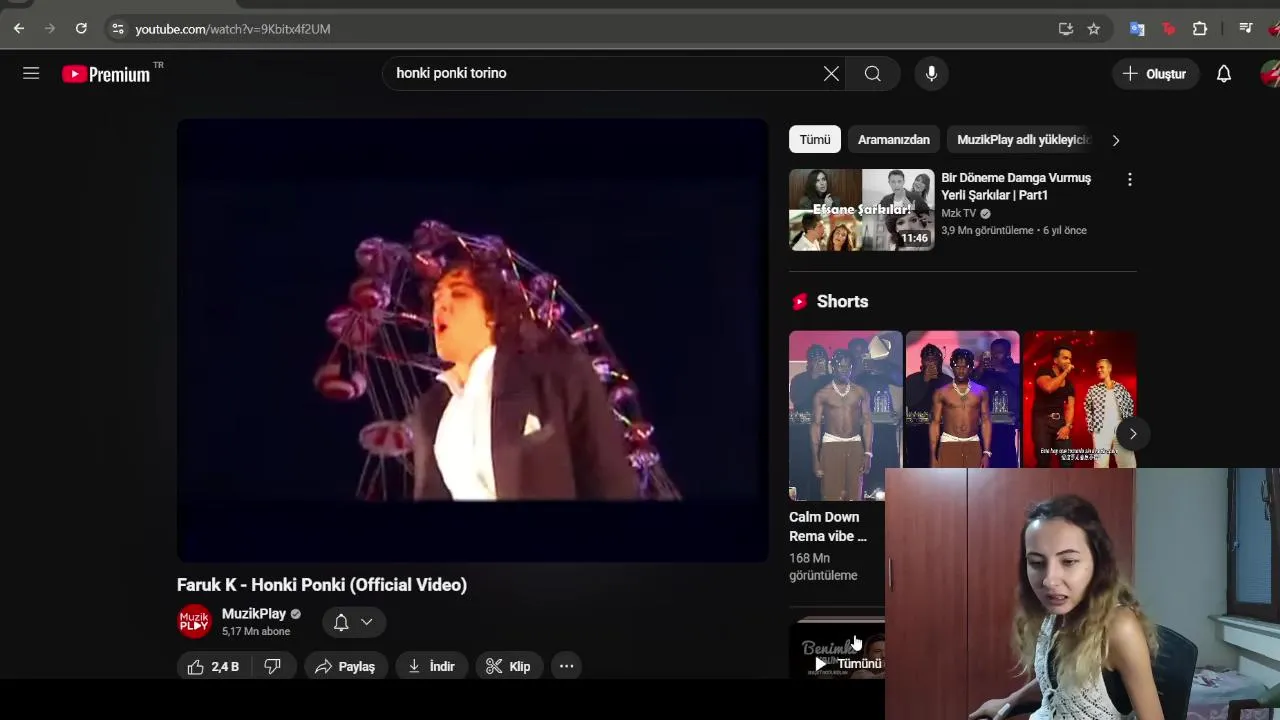1280x720 pixels.
Task: Click the Paylaş share button
Action: tap(345, 666)
